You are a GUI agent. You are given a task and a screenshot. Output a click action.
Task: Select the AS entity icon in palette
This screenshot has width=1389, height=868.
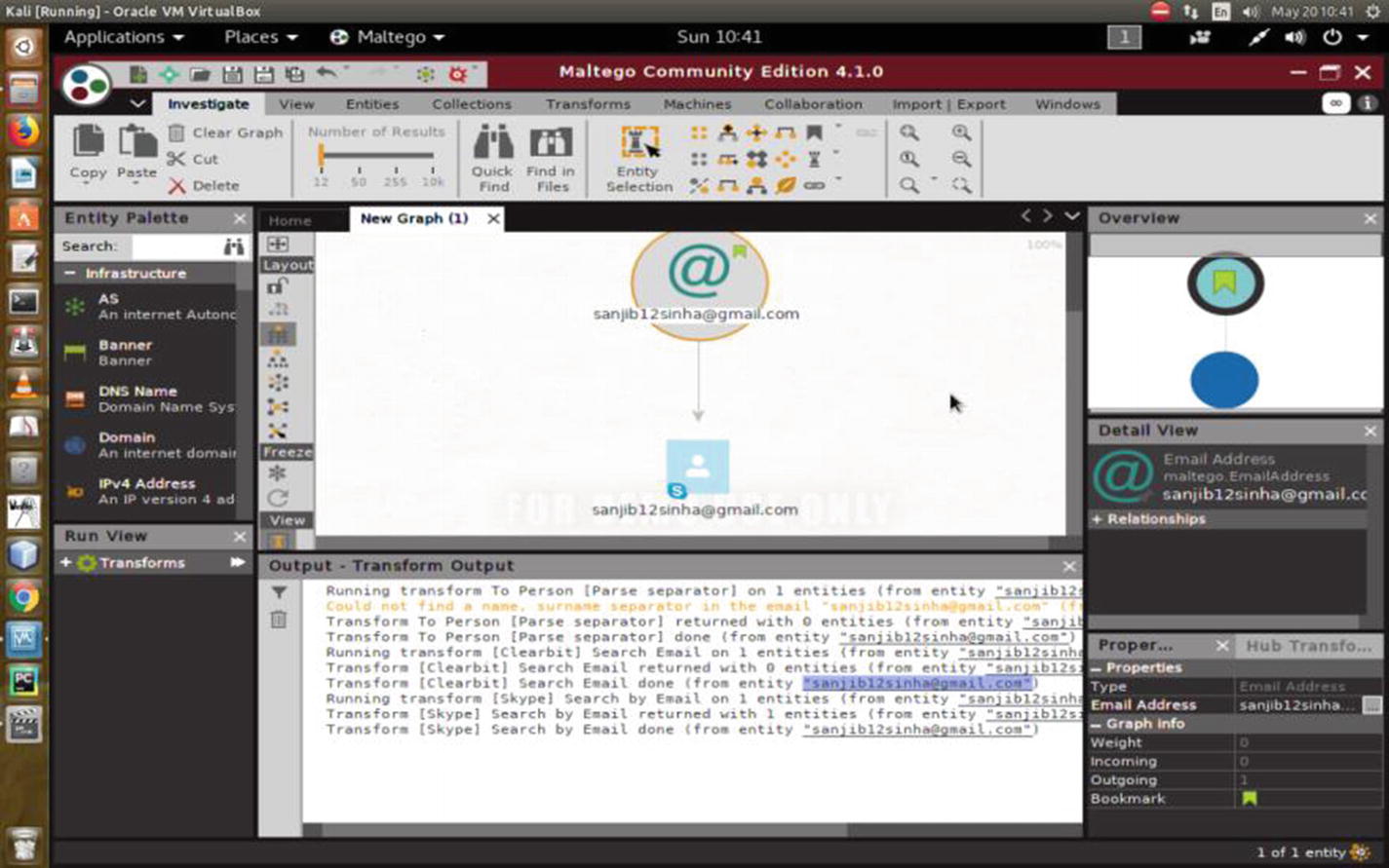tap(75, 307)
